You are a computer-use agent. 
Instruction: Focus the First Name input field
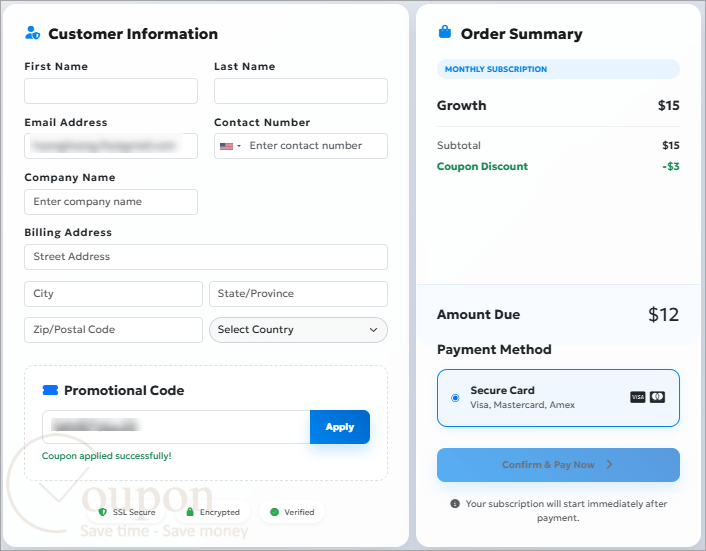point(111,91)
